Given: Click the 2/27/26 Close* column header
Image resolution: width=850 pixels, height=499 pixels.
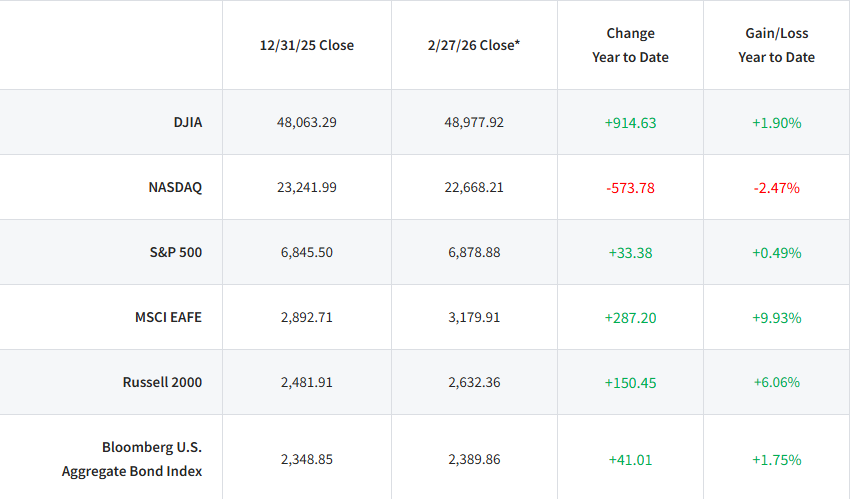Looking at the screenshot, I should (474, 46).
